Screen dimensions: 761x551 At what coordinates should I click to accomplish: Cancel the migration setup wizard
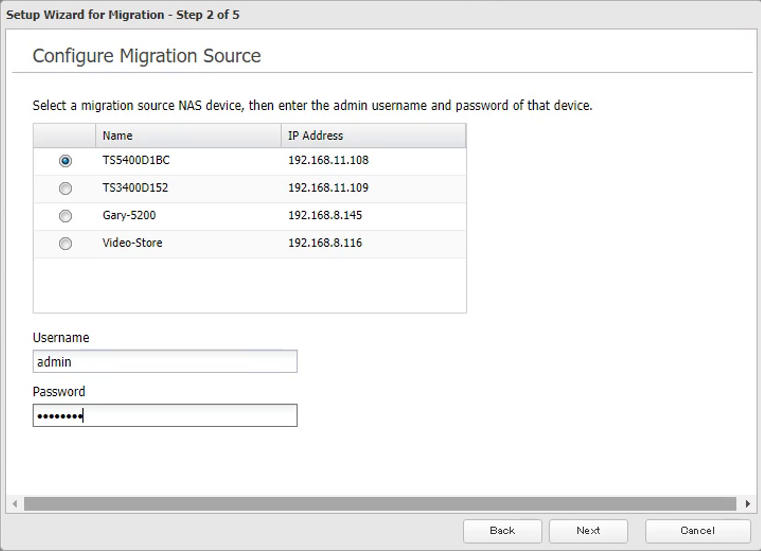click(x=697, y=531)
